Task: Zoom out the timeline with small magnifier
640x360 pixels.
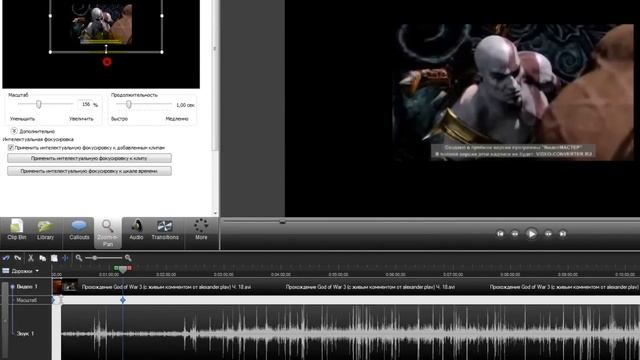Action: (x=79, y=258)
